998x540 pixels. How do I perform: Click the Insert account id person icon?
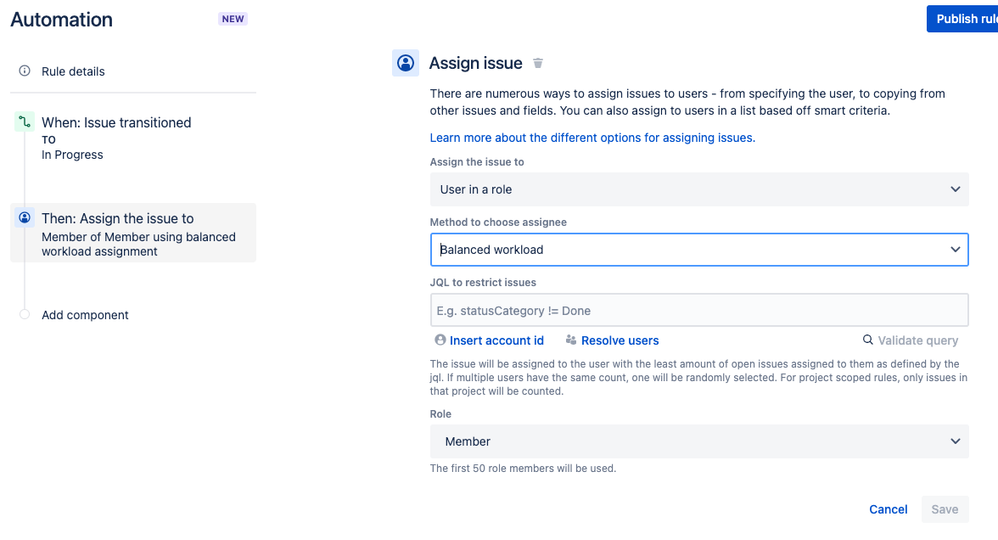(440, 340)
